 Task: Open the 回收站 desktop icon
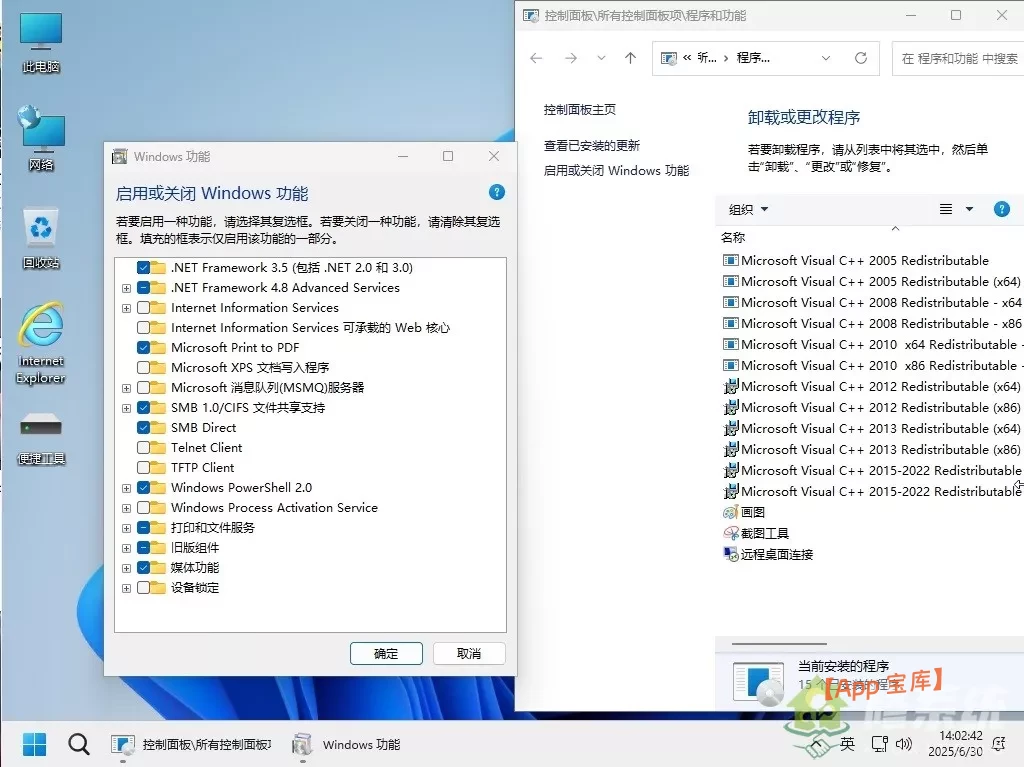[40, 225]
